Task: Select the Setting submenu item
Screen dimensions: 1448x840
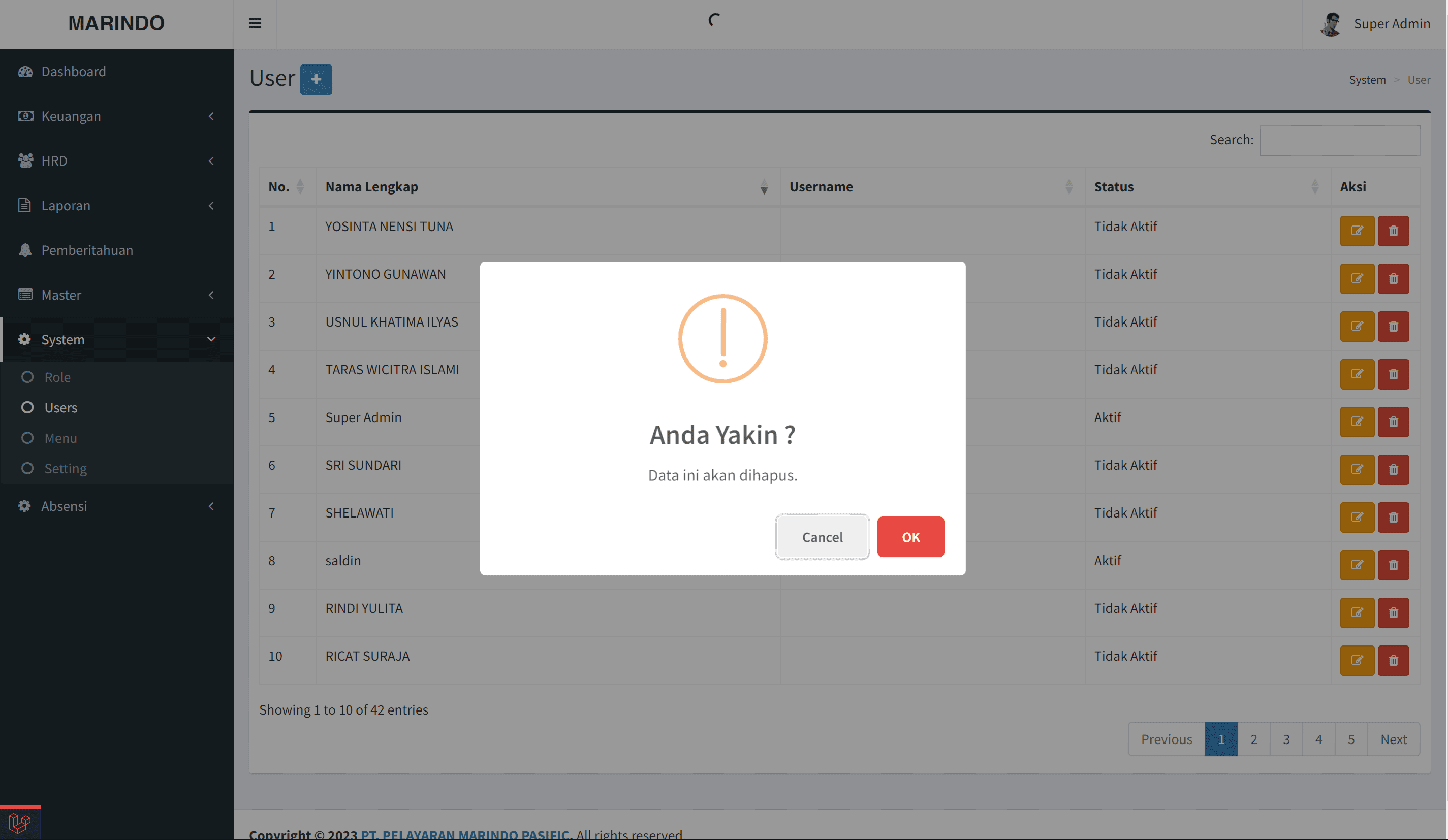Action: click(65, 468)
